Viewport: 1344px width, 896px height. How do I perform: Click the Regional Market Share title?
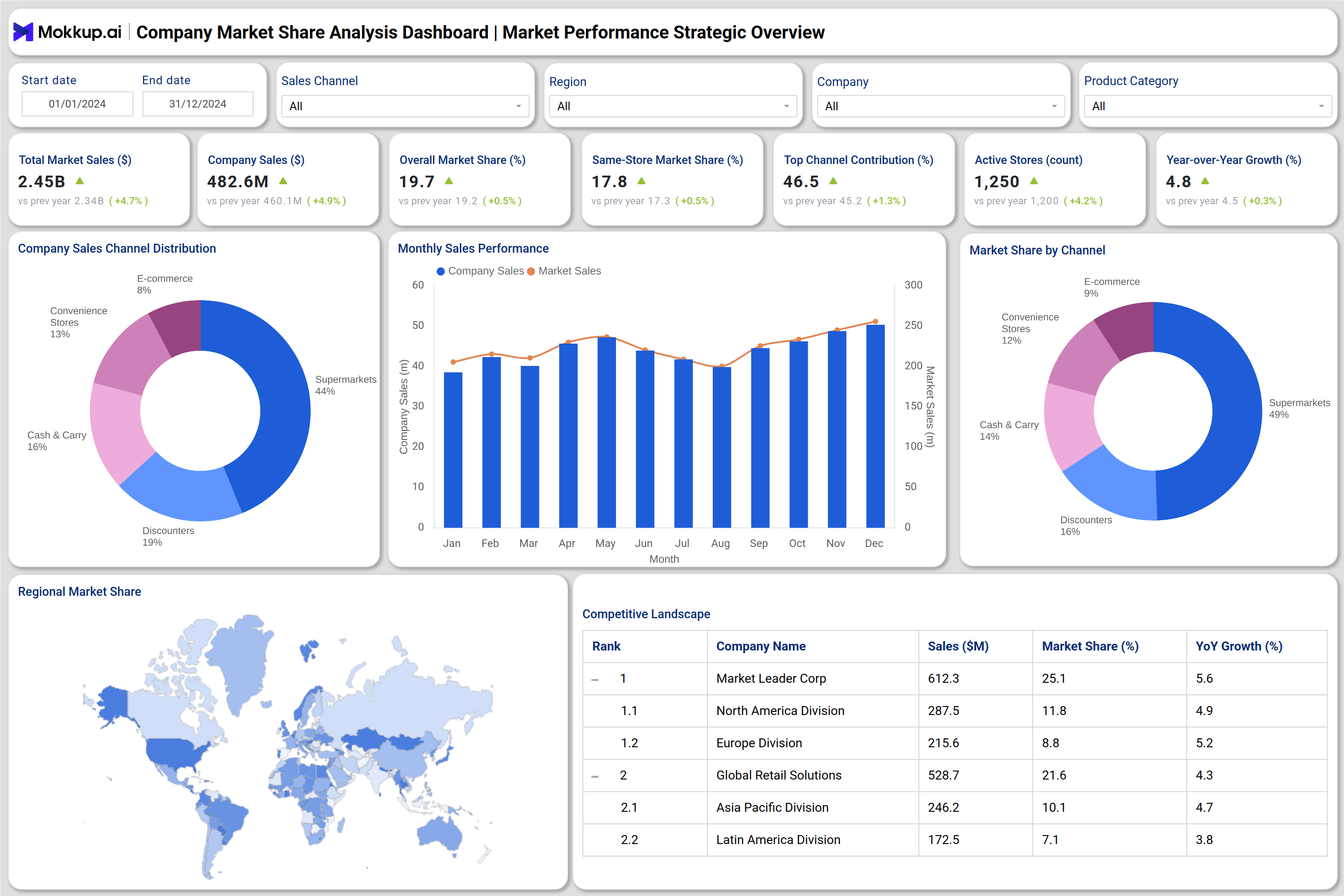79,592
